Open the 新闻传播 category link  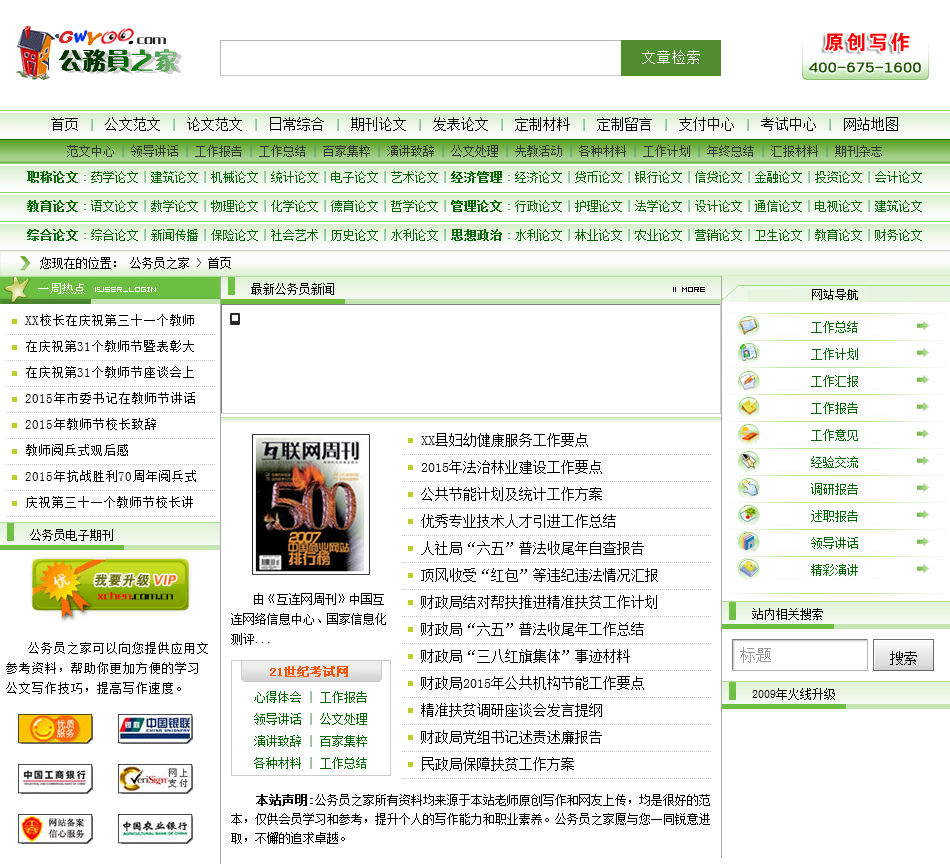pyautogui.click(x=174, y=235)
